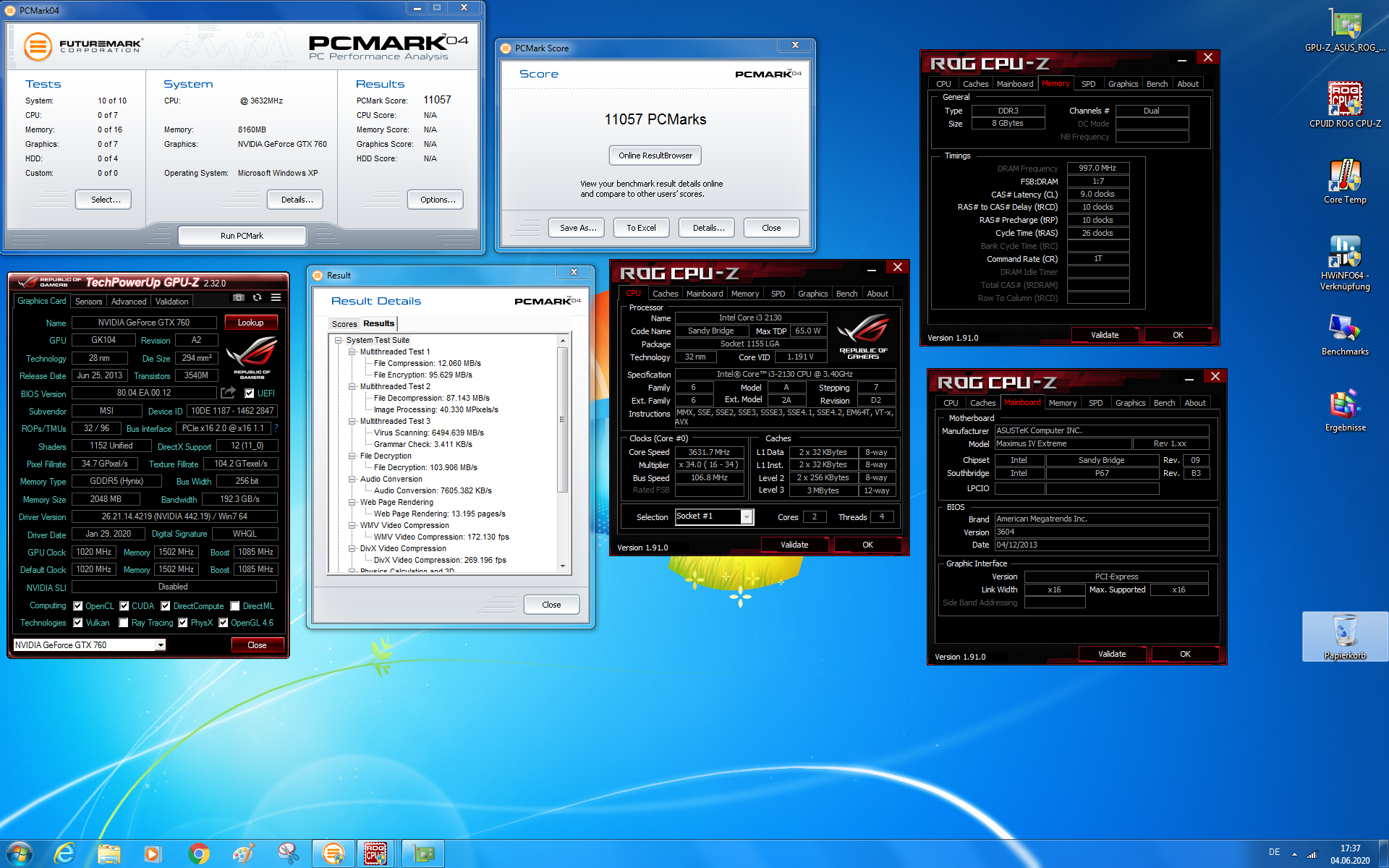Open Bench tab in CPU-Z Mainboard window
This screenshot has height=868, width=1389.
pos(1164,403)
